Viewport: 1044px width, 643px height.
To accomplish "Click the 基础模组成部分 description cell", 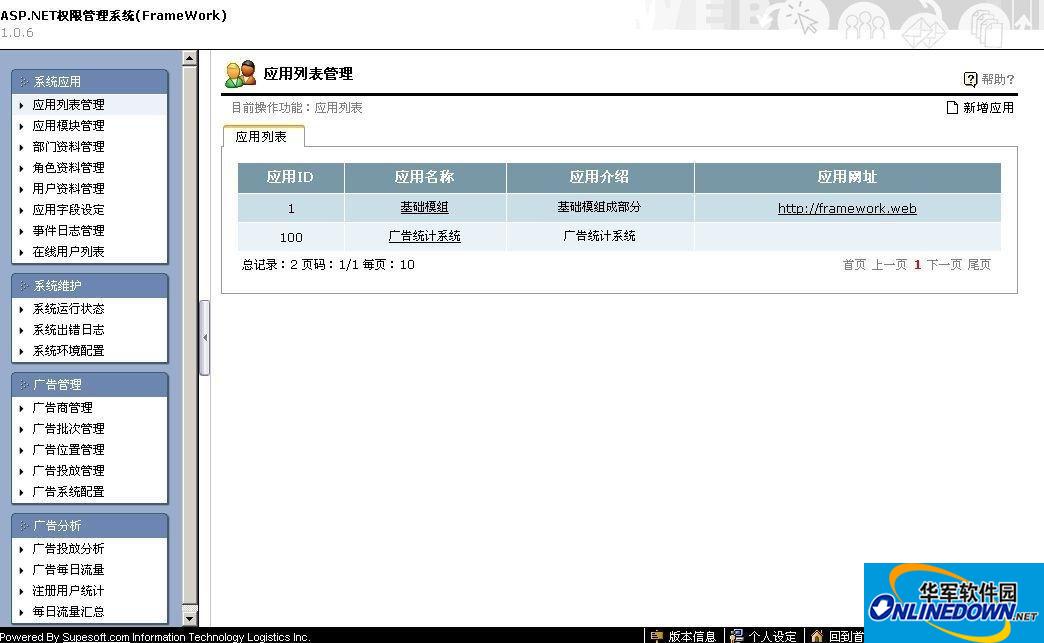I will click(599, 208).
